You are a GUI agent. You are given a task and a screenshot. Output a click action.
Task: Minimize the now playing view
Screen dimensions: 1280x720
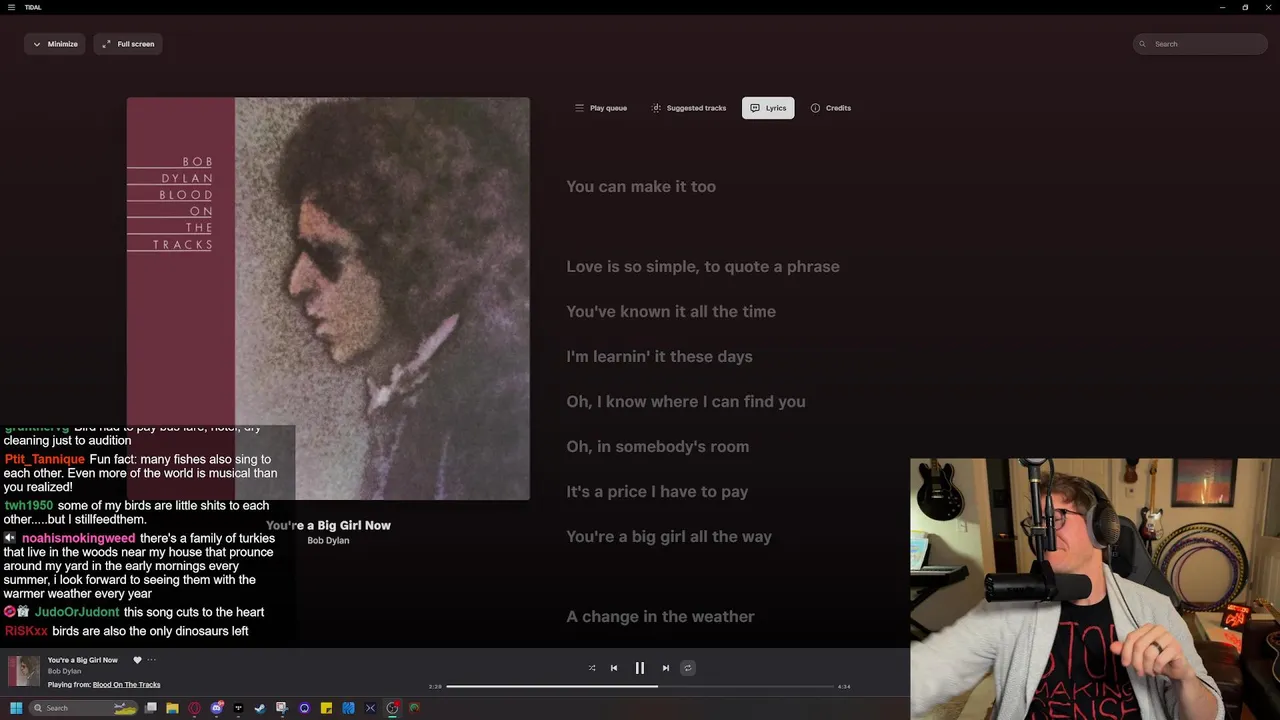[55, 44]
